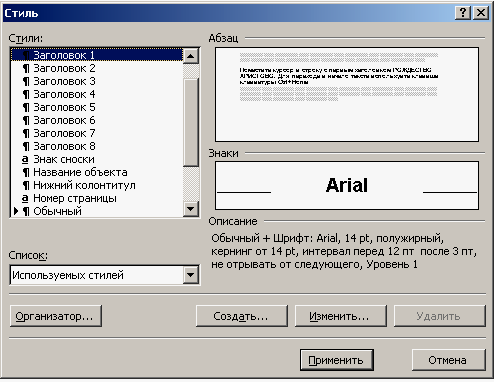The height and width of the screenshot is (382, 494).
Task: Click the Изменить button
Action: [x=340, y=316]
